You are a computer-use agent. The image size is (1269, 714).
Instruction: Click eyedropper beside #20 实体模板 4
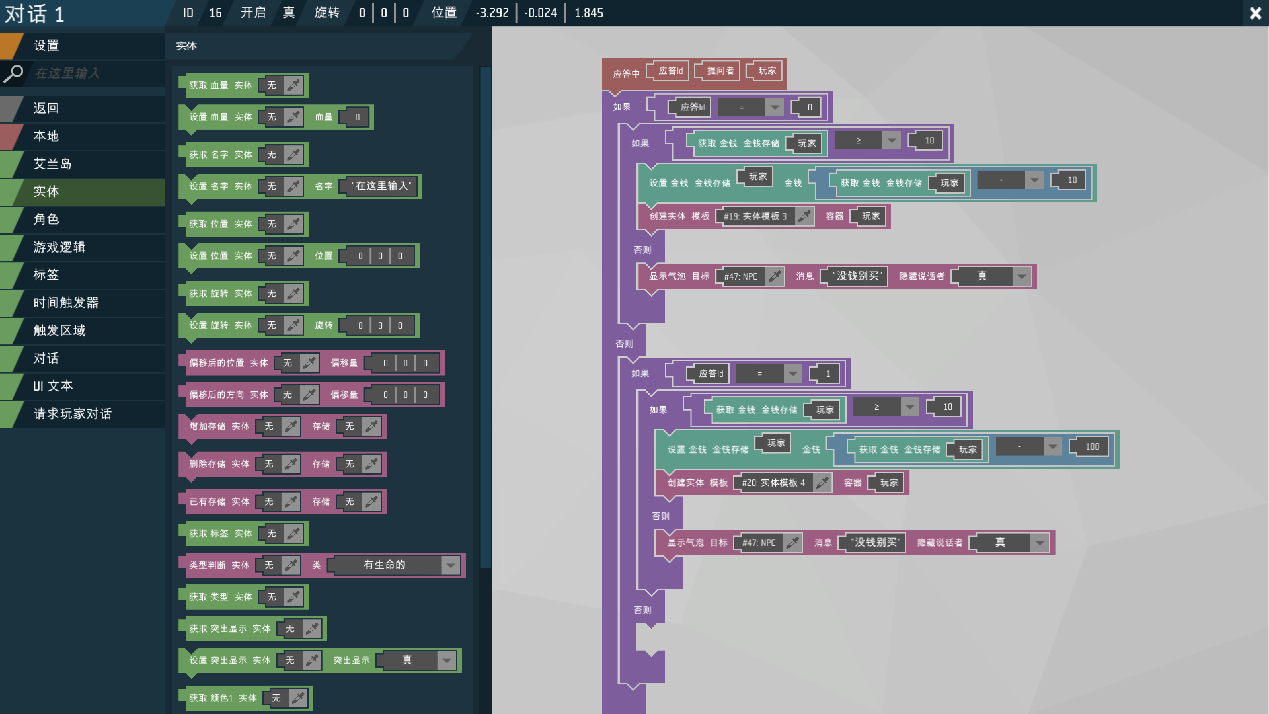tap(822, 483)
